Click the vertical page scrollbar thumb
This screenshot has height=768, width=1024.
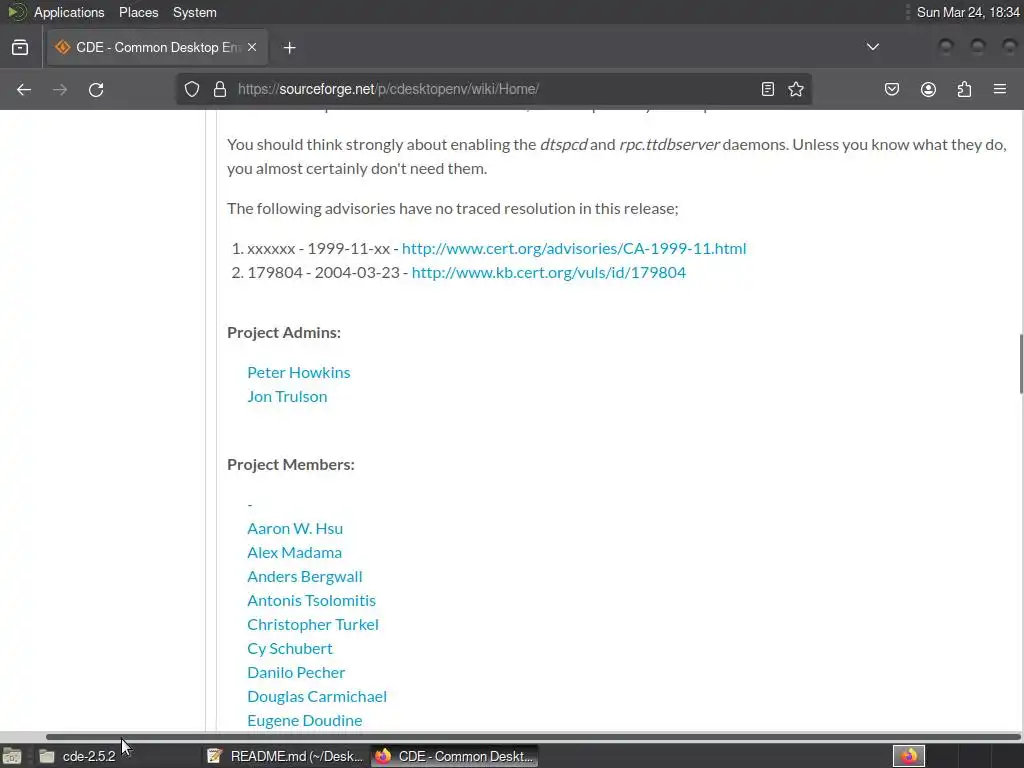(1021, 364)
